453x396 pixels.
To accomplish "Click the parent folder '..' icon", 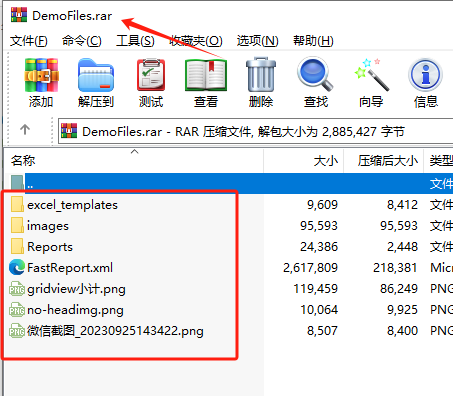I will 17,183.
